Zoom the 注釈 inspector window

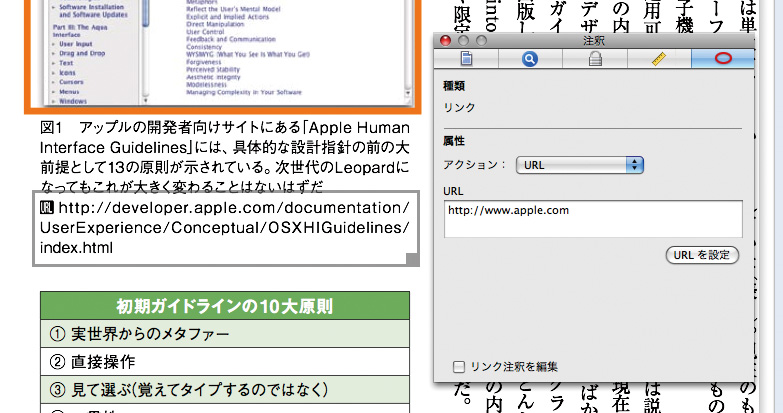point(481,40)
